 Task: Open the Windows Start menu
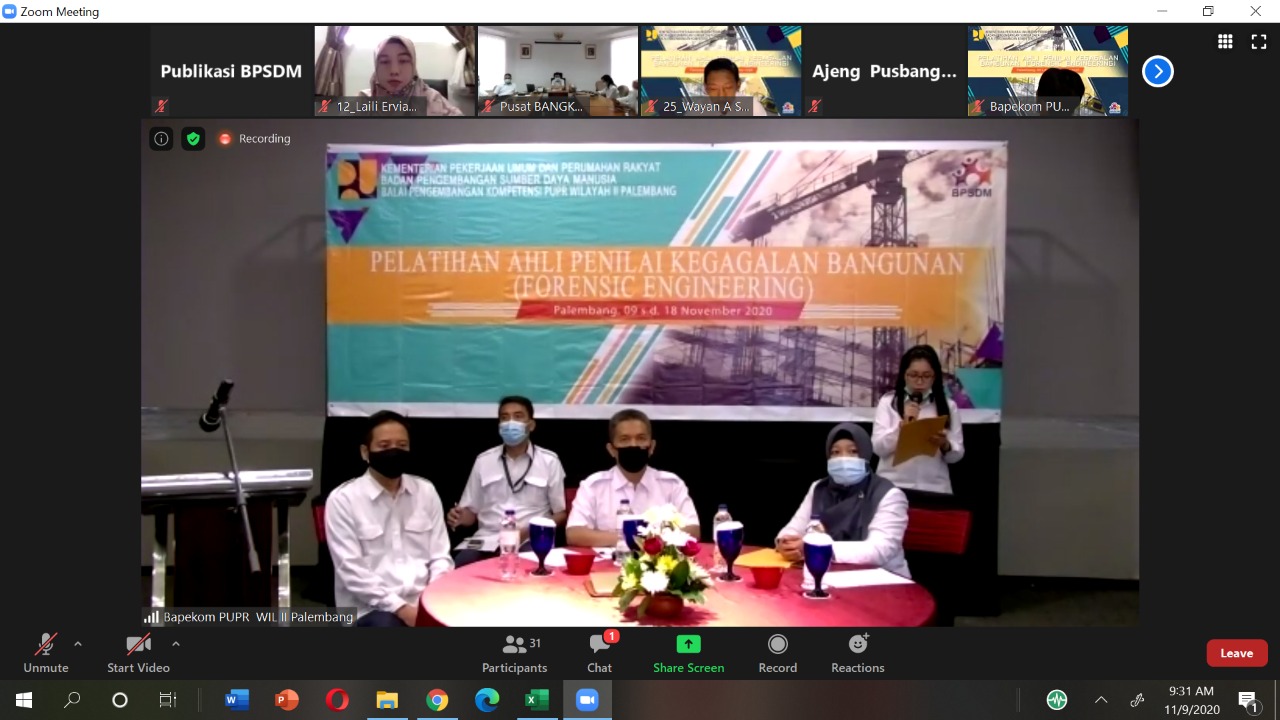click(x=24, y=700)
